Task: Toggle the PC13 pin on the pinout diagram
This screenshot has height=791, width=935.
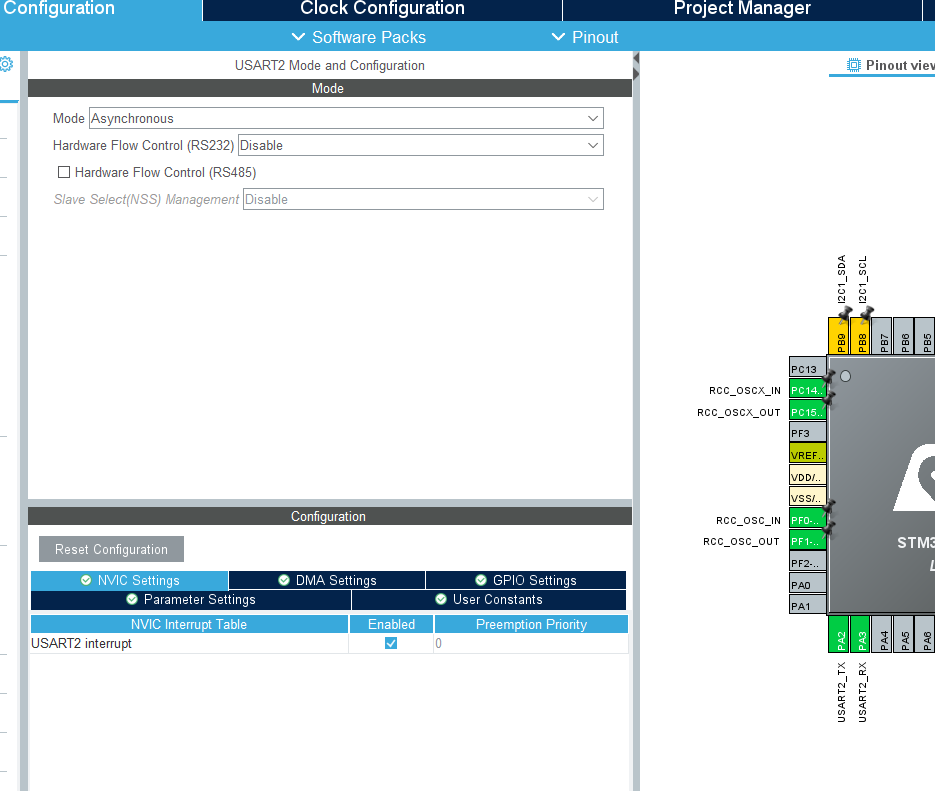Action: [807, 368]
